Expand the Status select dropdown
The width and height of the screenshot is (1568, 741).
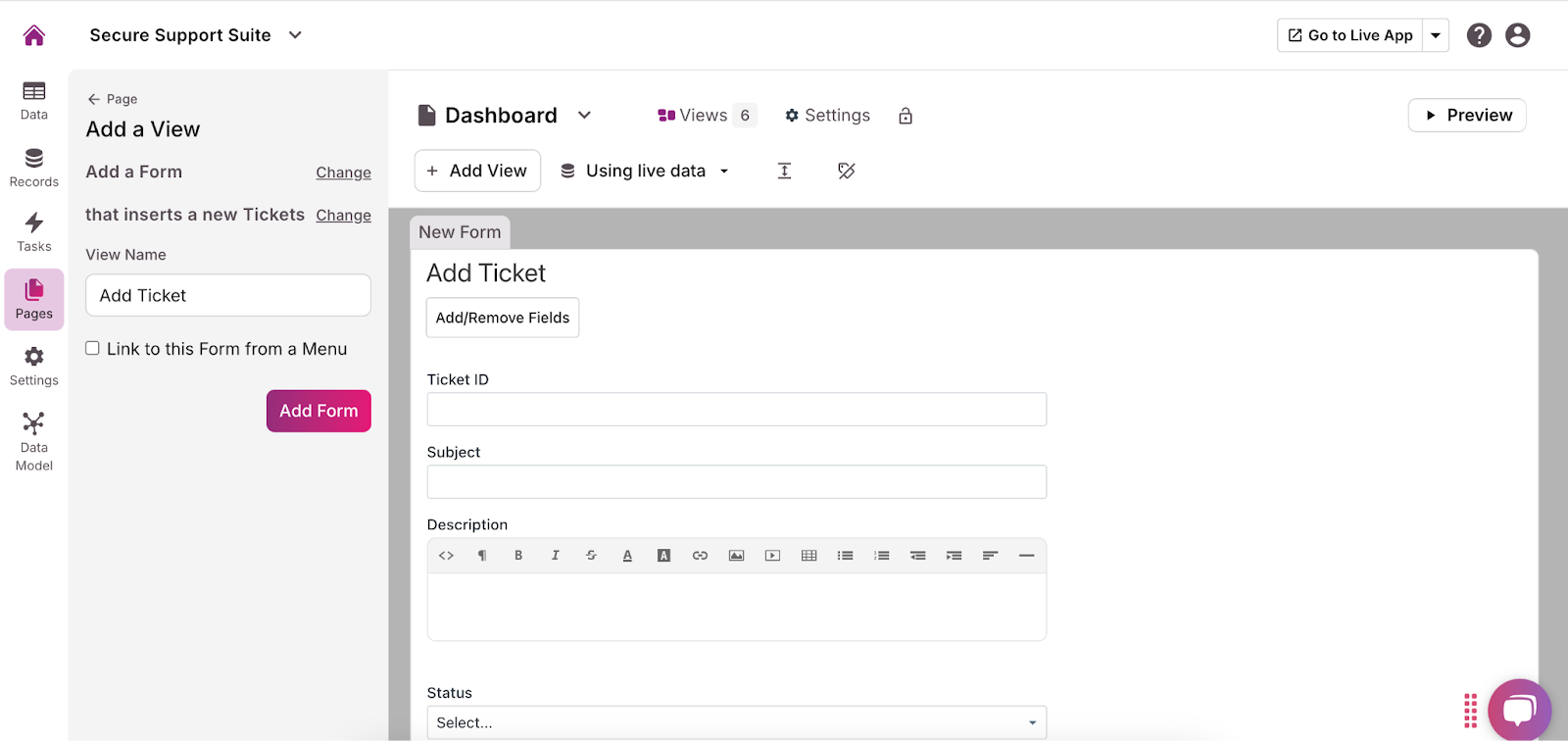point(736,722)
